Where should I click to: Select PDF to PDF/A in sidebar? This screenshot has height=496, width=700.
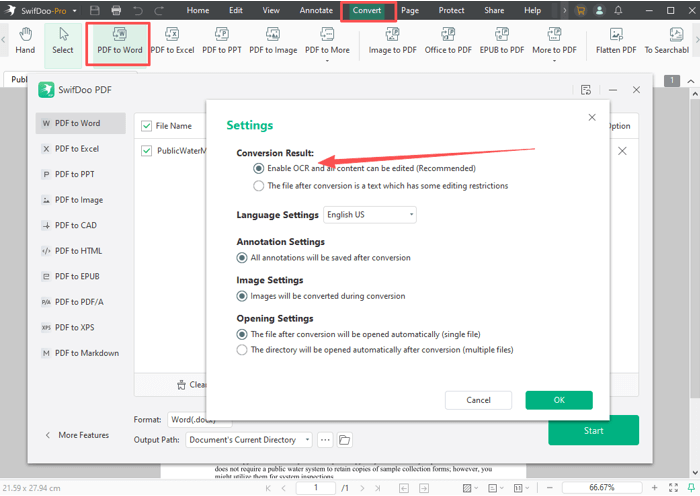81,302
